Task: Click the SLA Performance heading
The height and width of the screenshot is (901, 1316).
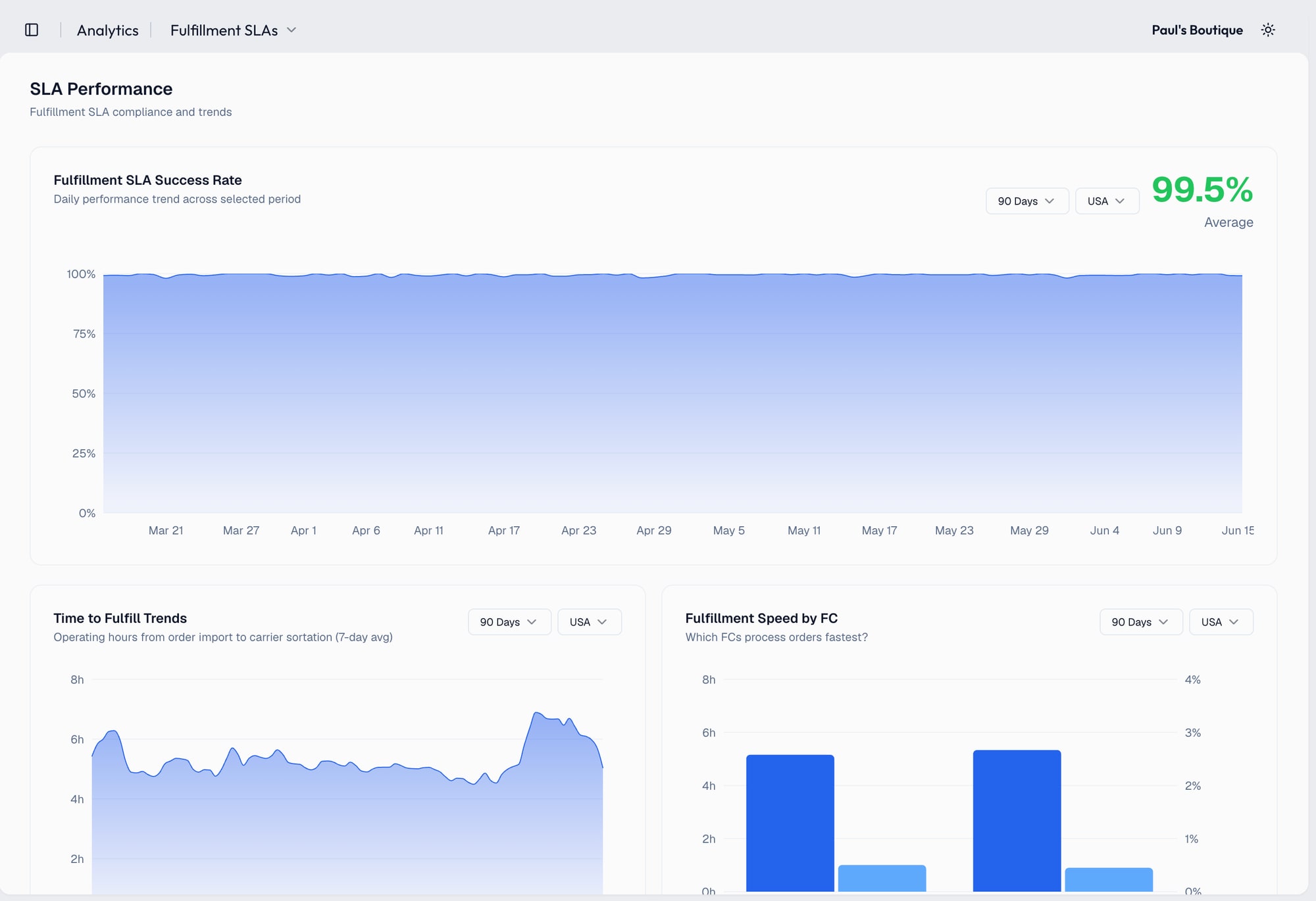Action: [x=101, y=89]
